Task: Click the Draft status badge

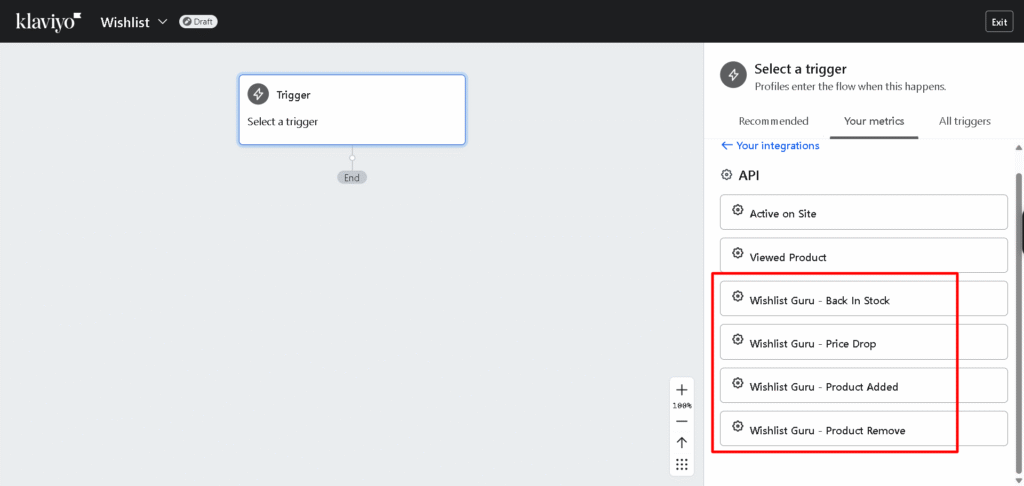Action: (199, 22)
